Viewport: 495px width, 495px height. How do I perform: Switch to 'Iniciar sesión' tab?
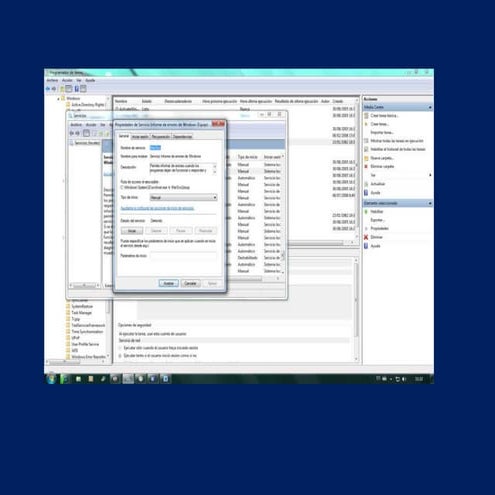point(140,137)
